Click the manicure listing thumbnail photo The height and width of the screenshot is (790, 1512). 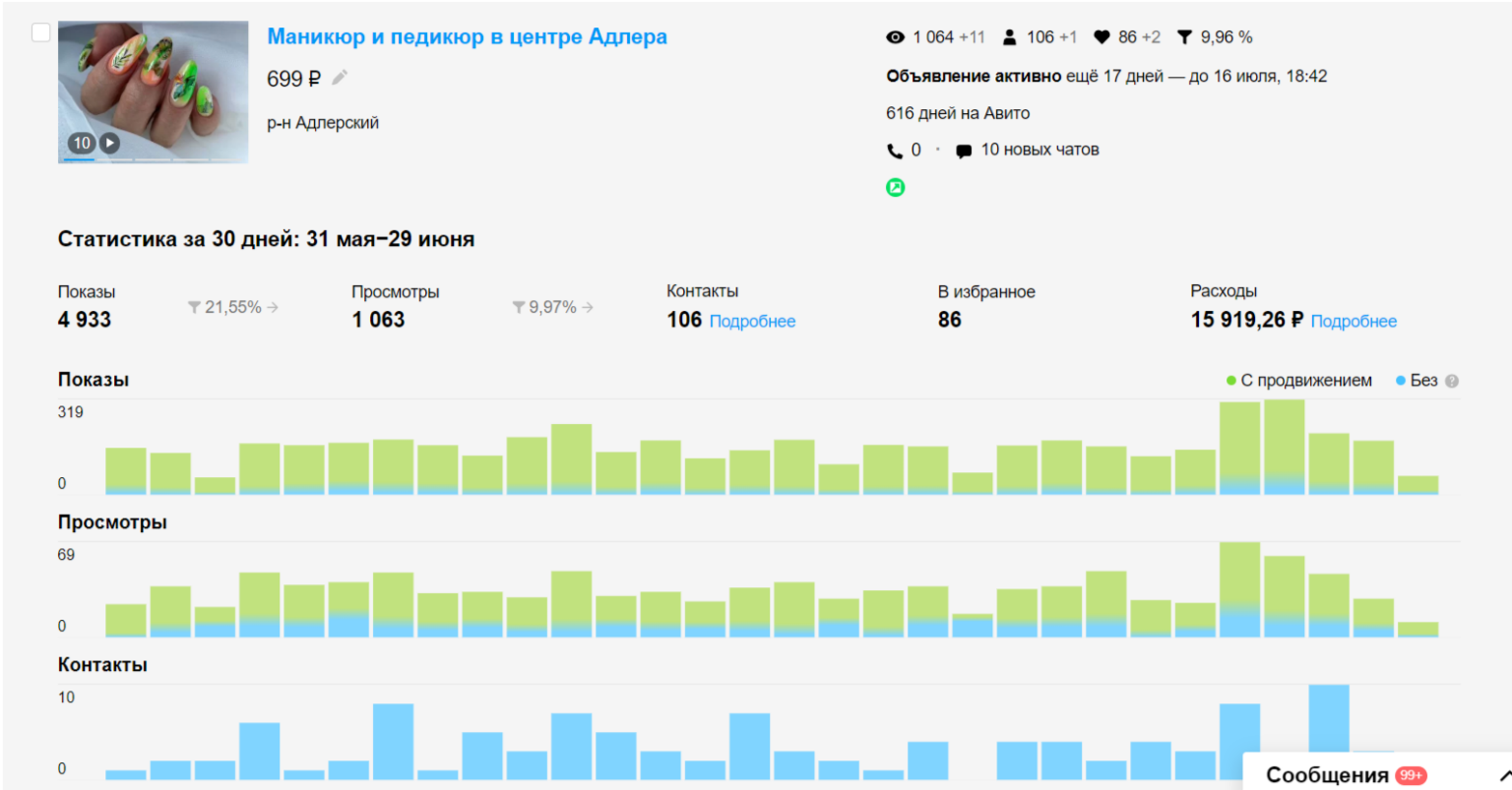tap(153, 84)
